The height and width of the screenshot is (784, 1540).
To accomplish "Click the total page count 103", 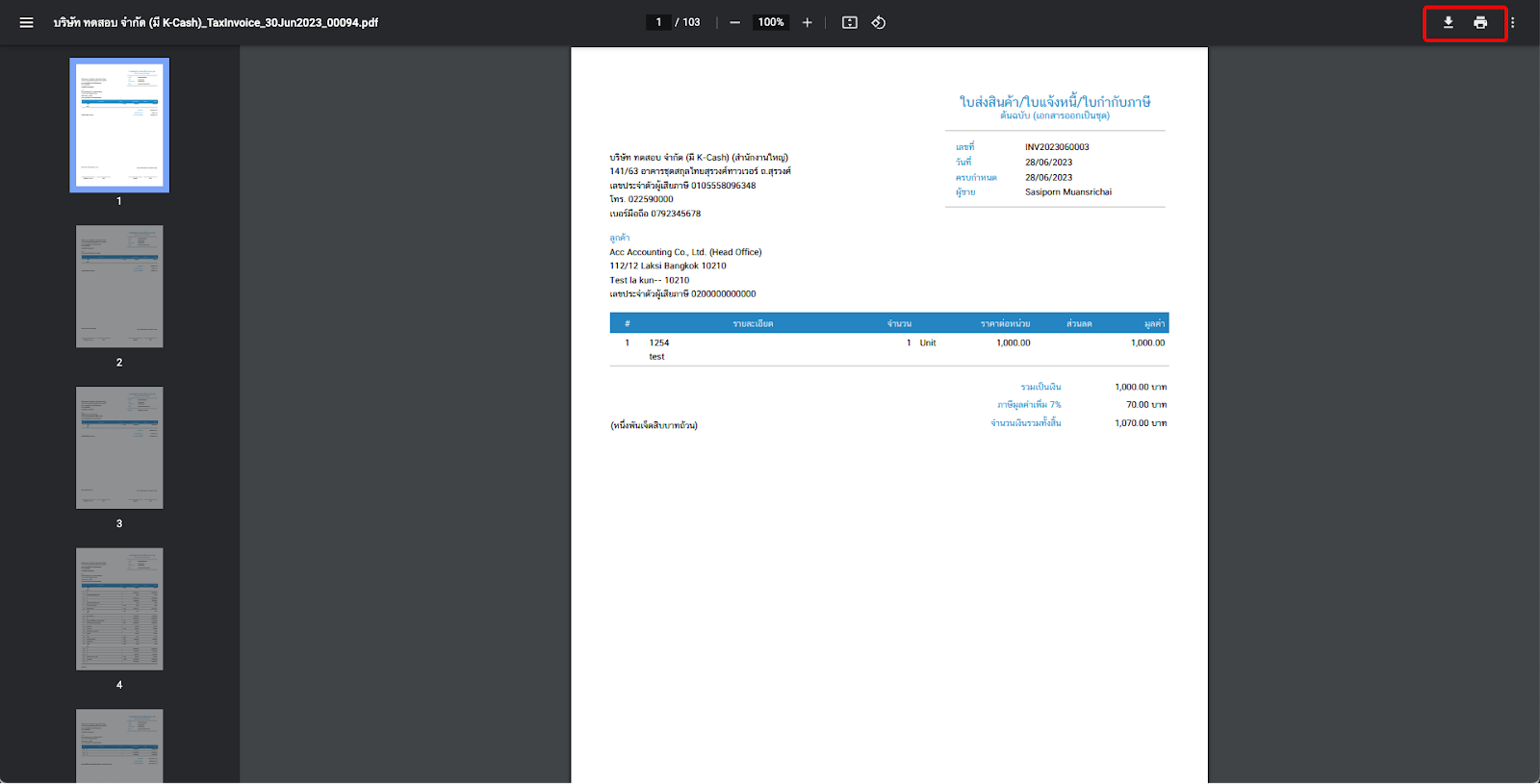I will pos(691,22).
